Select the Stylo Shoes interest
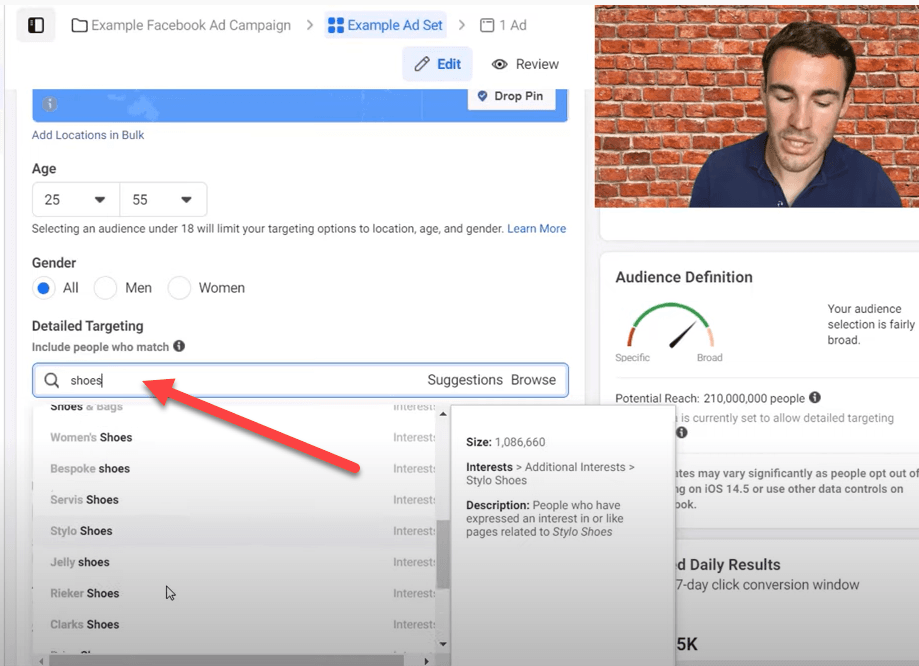Image resolution: width=919 pixels, height=666 pixels. [234, 531]
